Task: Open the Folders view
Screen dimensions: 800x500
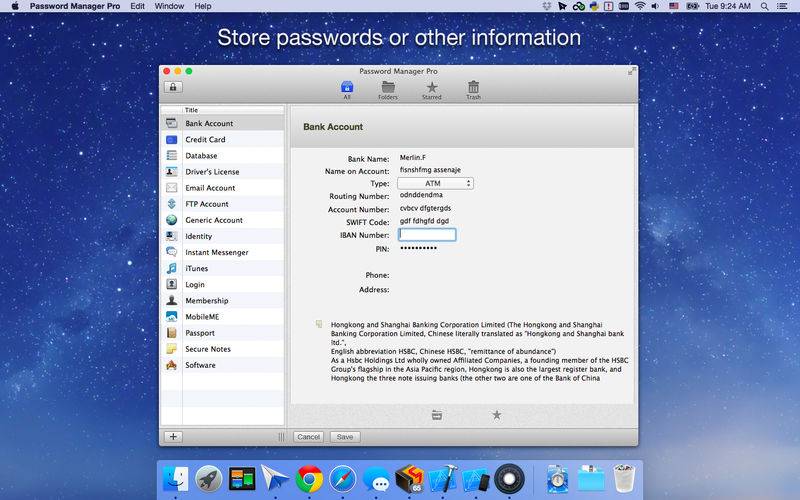Action: click(x=388, y=90)
